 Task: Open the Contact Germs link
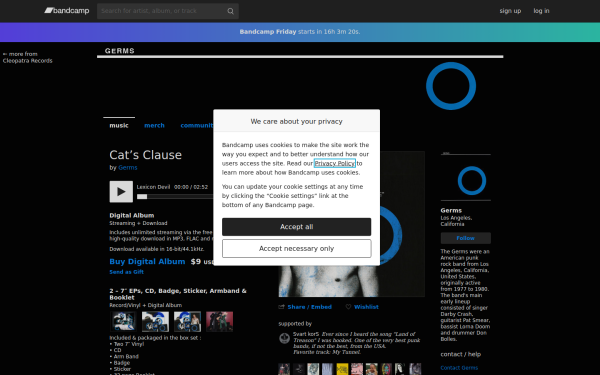click(x=459, y=368)
